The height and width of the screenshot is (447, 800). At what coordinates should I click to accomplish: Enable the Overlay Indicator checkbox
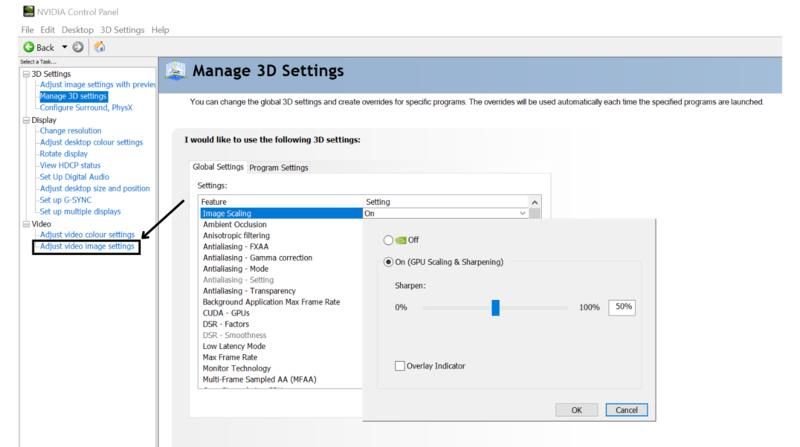point(400,366)
